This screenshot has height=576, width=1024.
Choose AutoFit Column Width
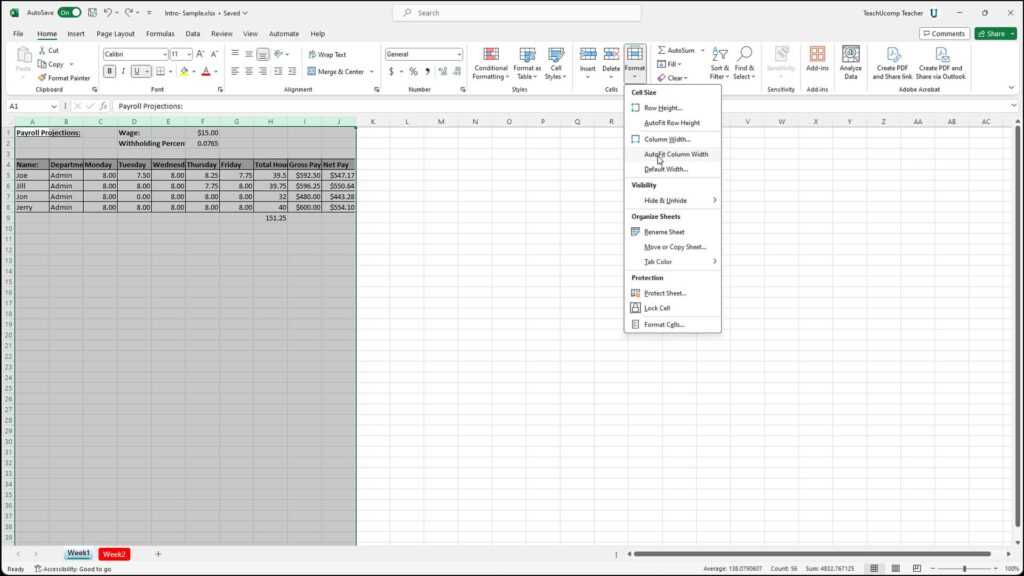click(673, 154)
